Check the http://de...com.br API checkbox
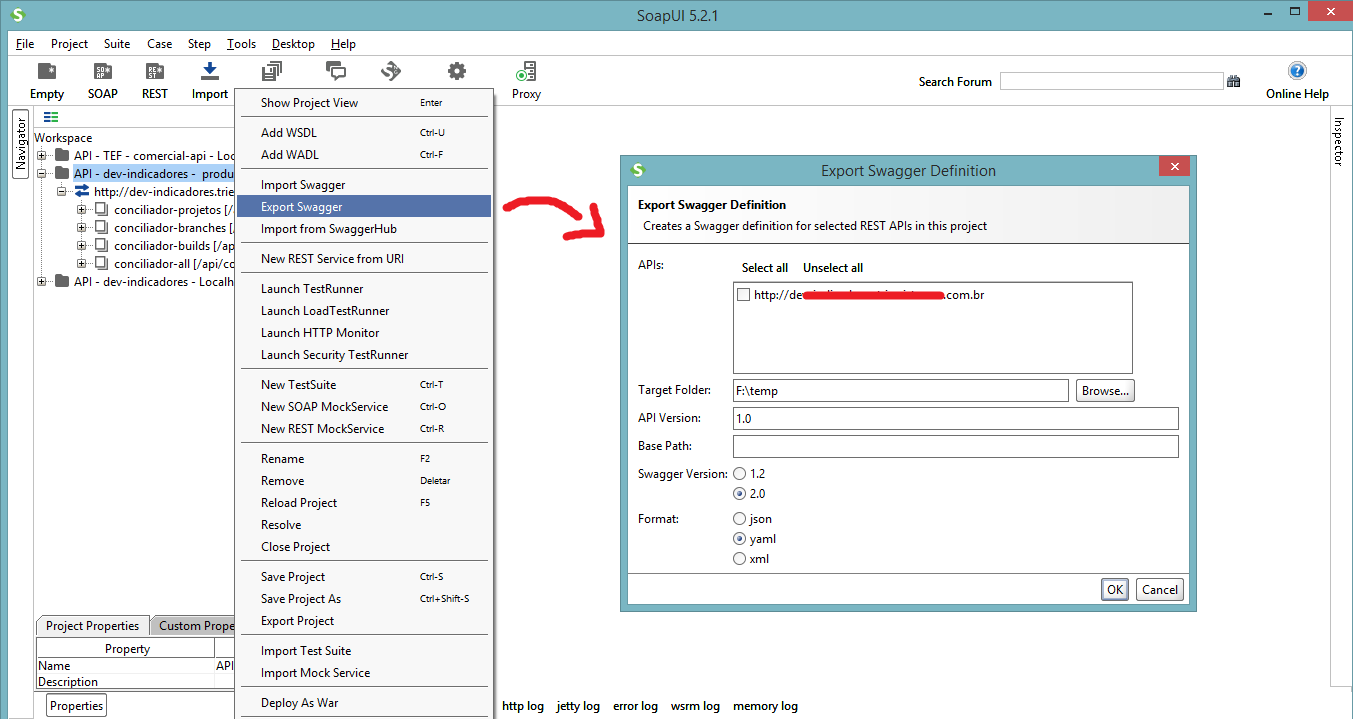Viewport: 1353px width, 719px height. click(743, 295)
